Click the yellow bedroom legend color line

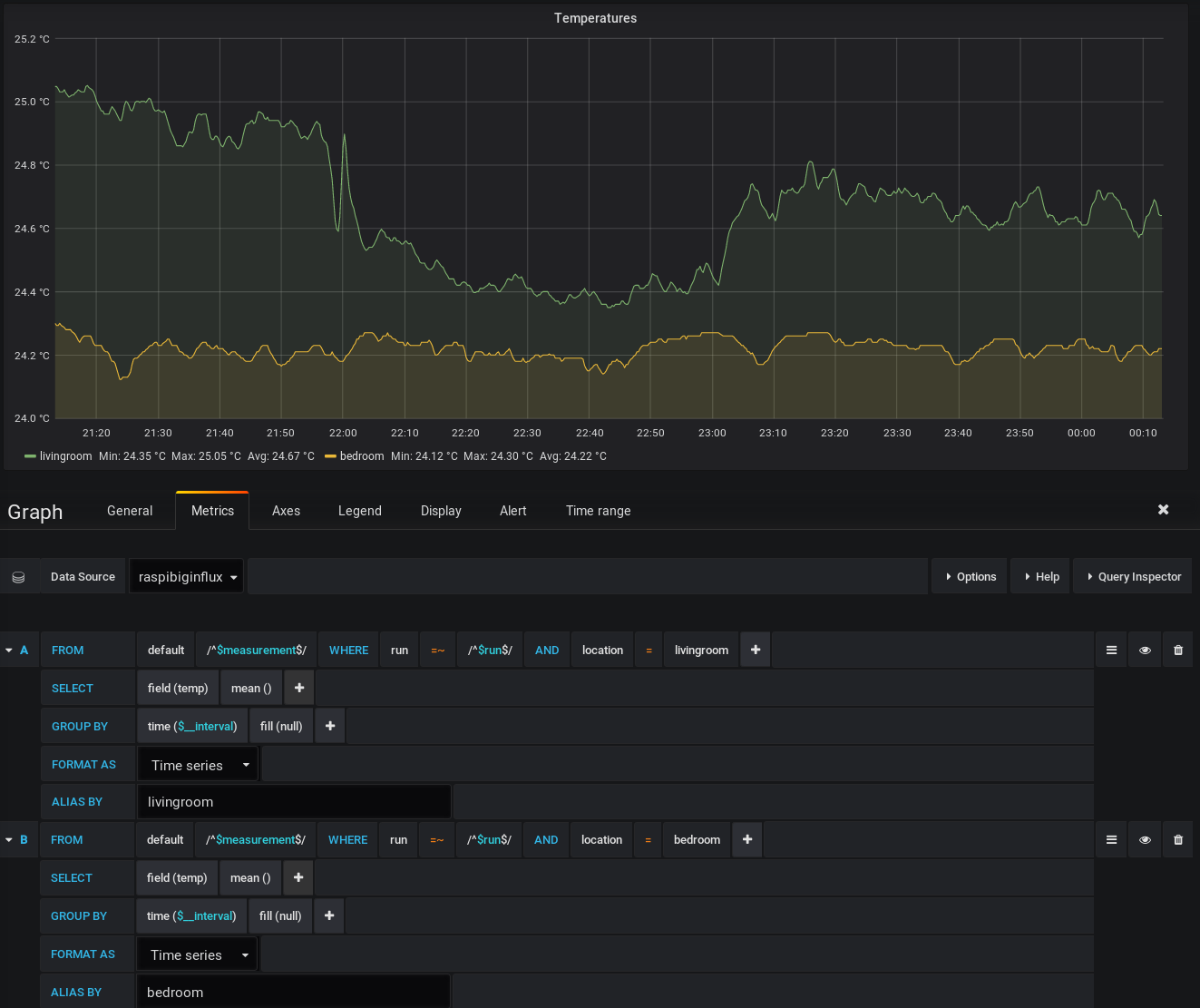coord(330,456)
